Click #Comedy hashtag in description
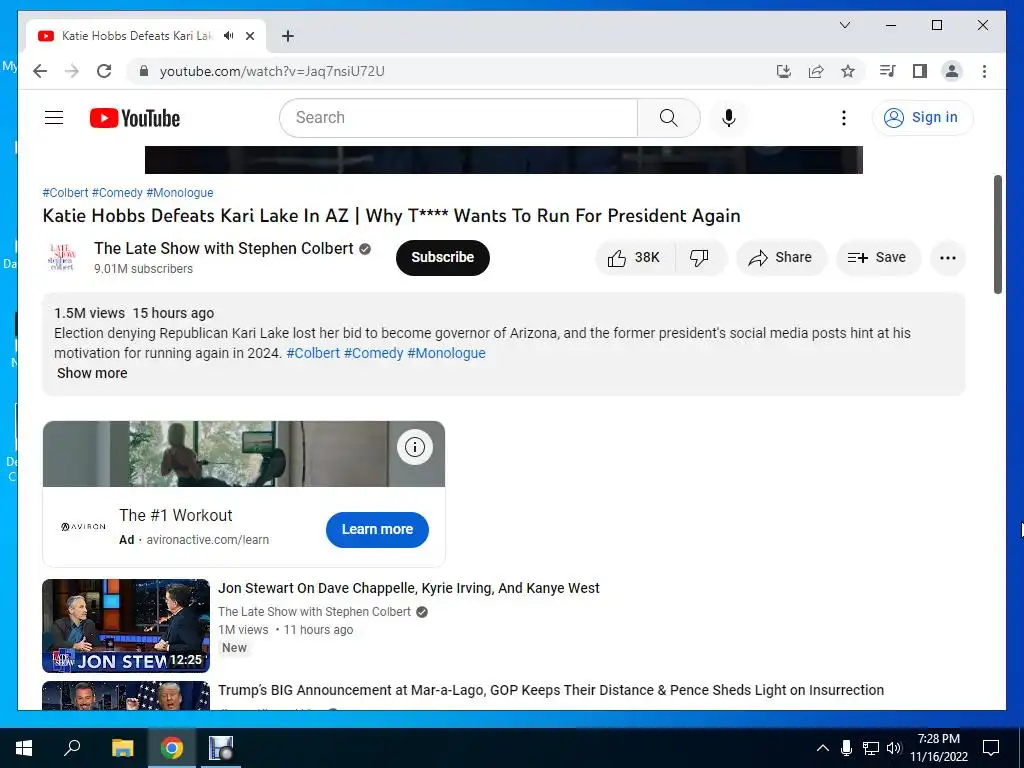This screenshot has width=1024, height=768. 374,353
